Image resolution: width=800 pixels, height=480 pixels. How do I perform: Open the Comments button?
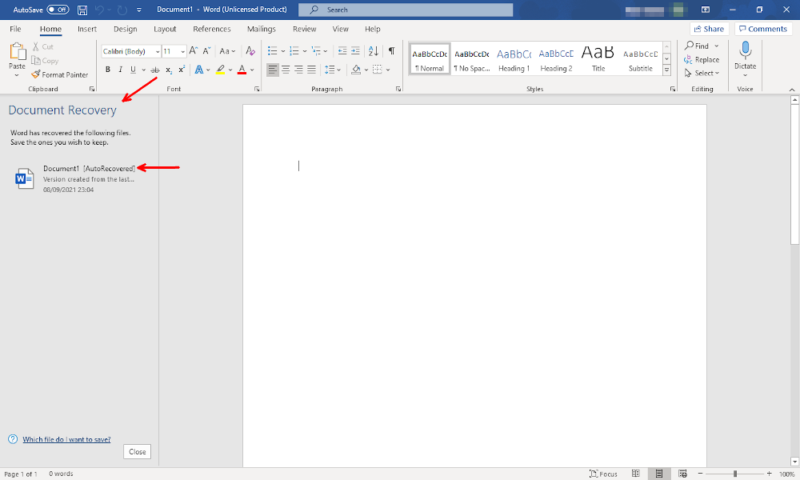(x=763, y=29)
